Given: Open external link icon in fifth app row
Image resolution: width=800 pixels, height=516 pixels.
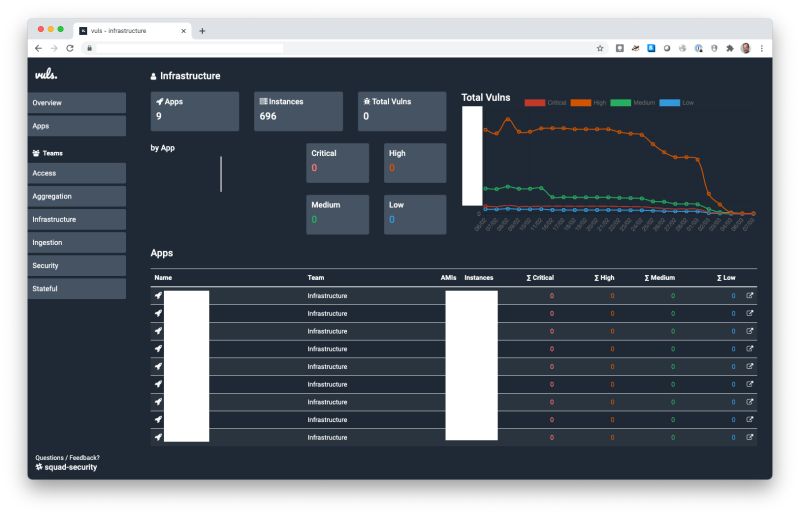Looking at the screenshot, I should (749, 366).
